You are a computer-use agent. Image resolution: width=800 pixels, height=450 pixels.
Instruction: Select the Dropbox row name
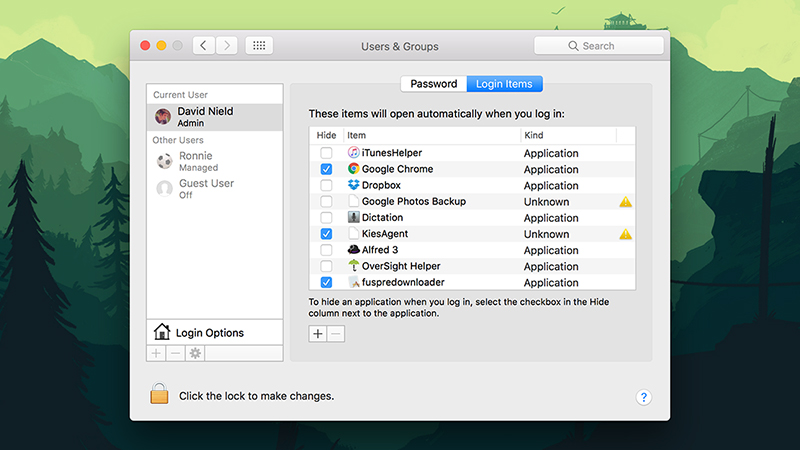click(x=381, y=185)
